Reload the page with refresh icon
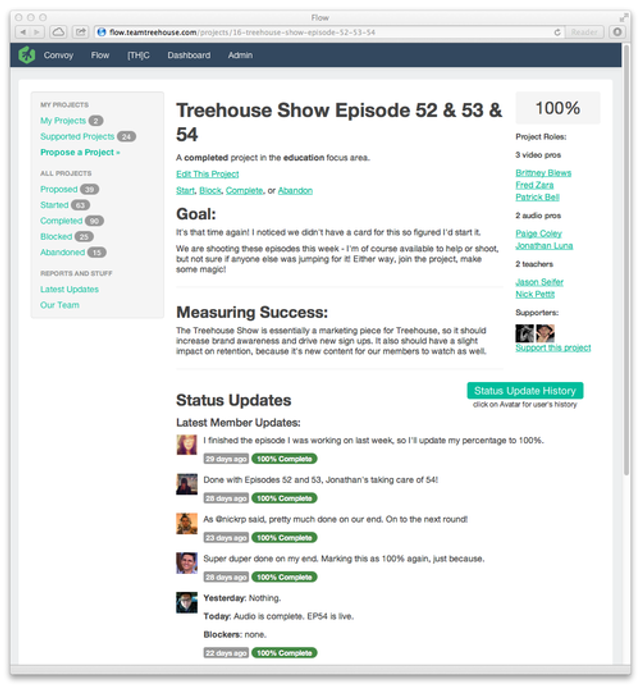The width and height of the screenshot is (640, 686). pos(557,32)
